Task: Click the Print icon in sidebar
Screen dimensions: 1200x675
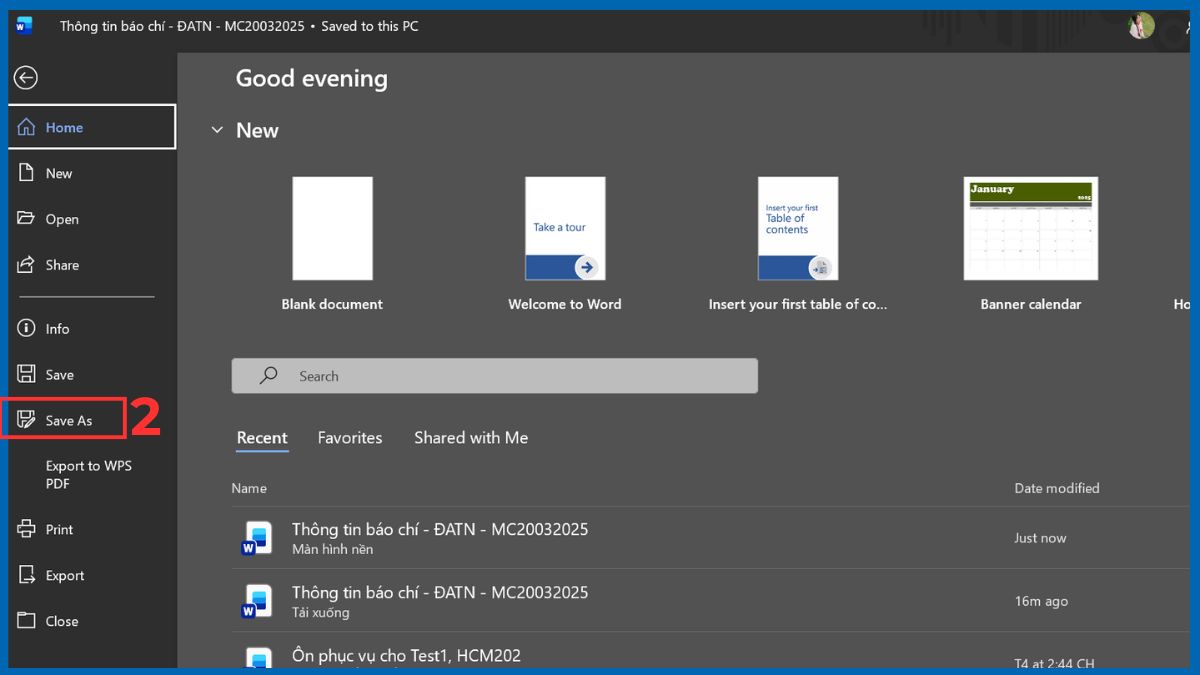Action: [x=27, y=530]
